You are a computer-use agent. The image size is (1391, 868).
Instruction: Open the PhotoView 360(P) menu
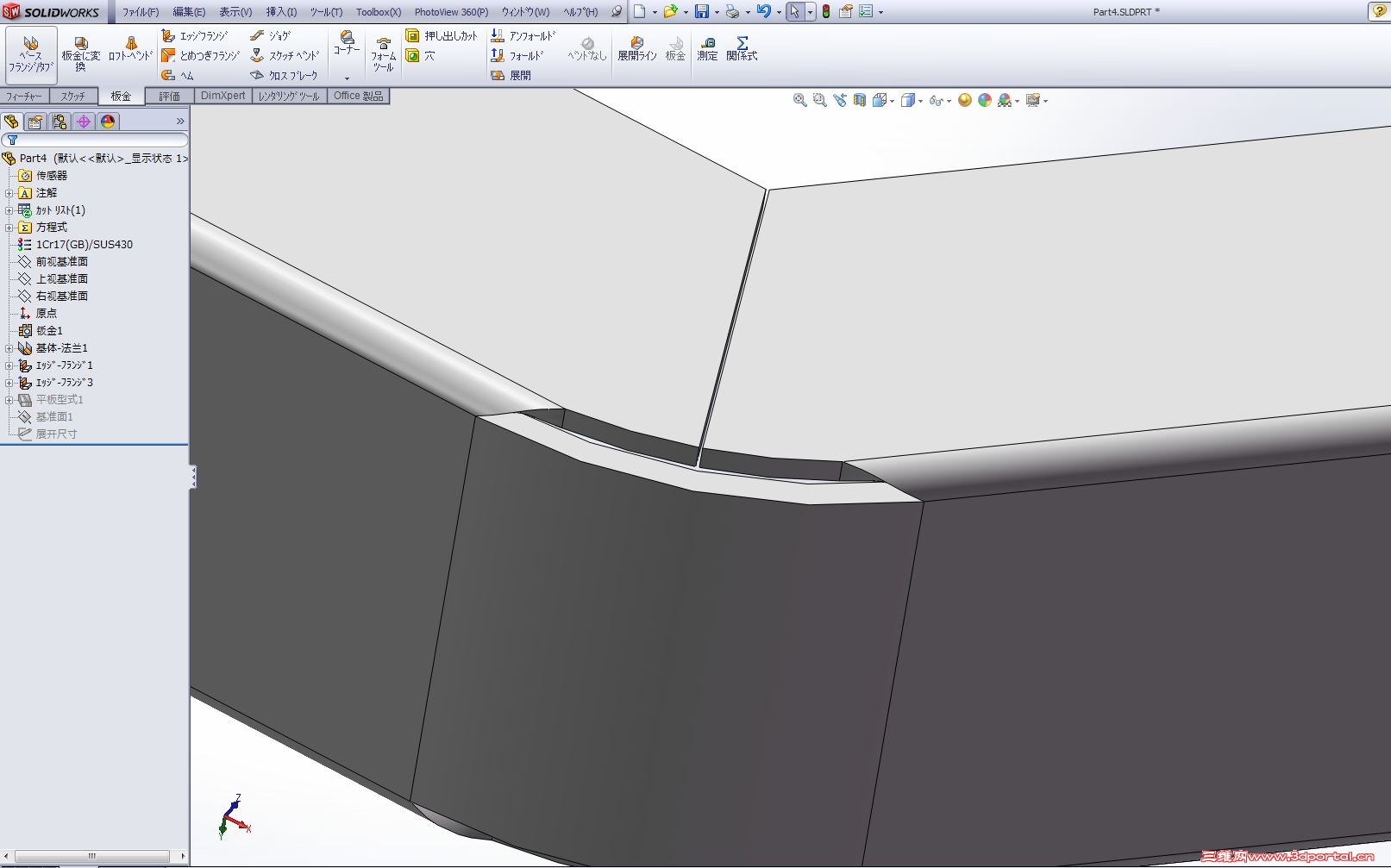(451, 12)
